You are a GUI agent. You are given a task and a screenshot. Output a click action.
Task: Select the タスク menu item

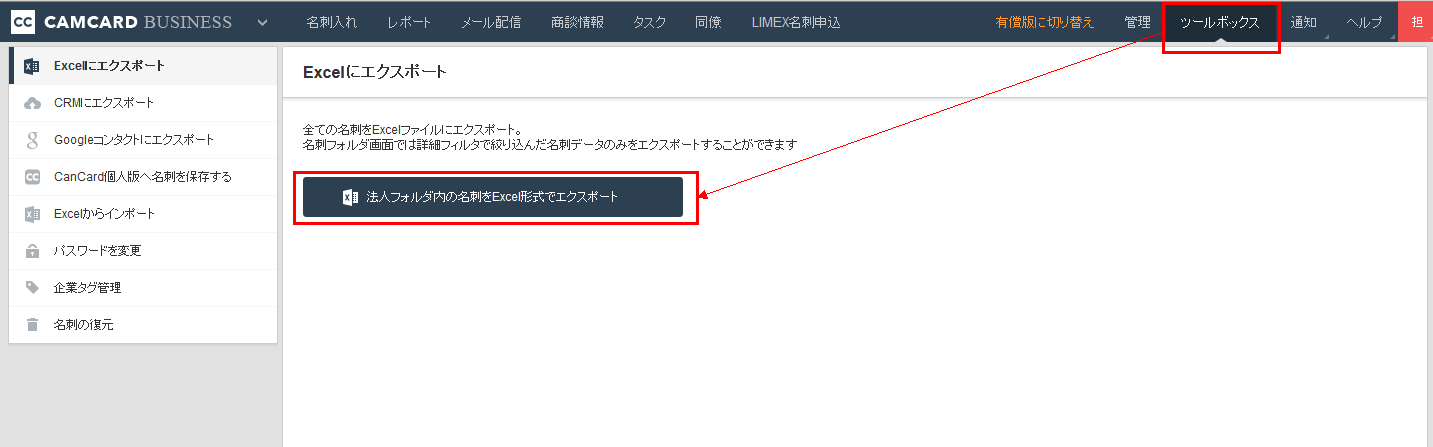pyautogui.click(x=649, y=22)
